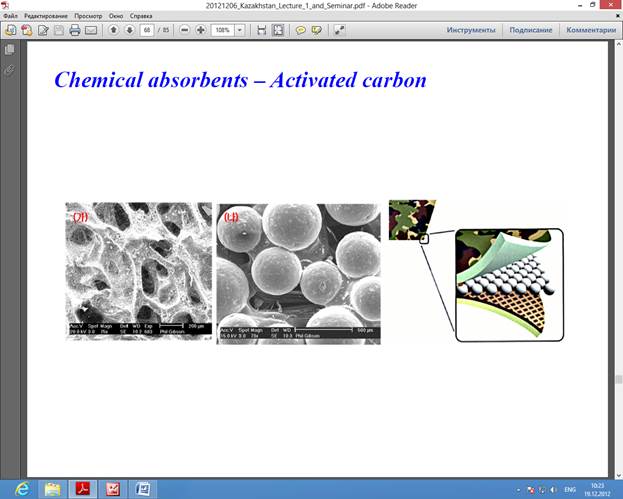
Task: Open the page thumbnails panel
Action: pos(9,49)
